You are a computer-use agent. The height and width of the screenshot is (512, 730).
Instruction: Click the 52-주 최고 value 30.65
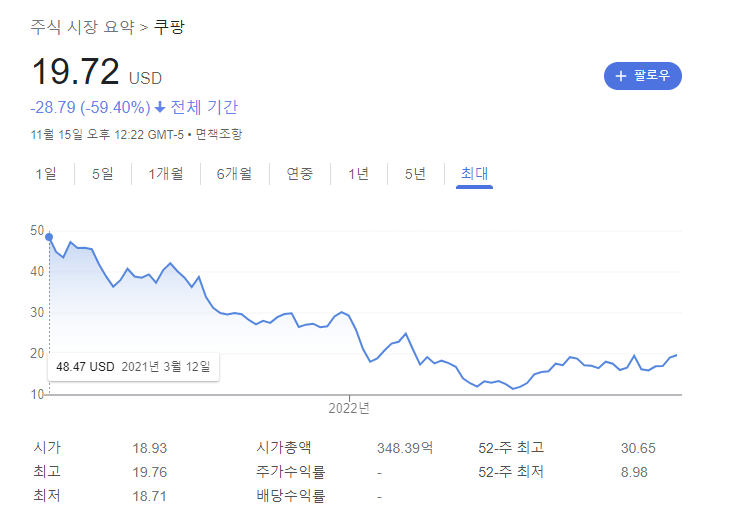point(638,448)
